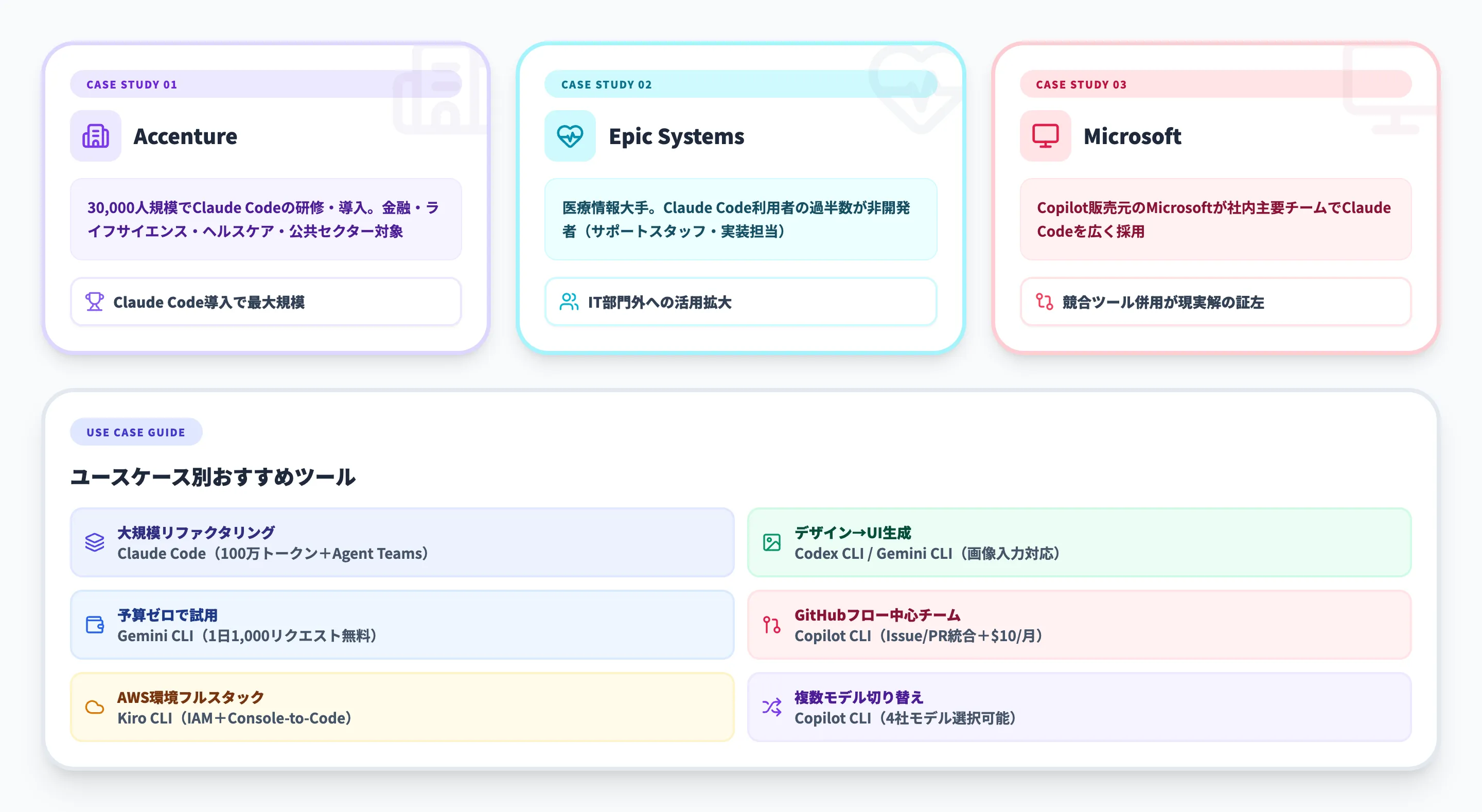Select the people icon next to IT部門外への活用拡大
Image resolution: width=1482 pixels, height=812 pixels.
[570, 302]
